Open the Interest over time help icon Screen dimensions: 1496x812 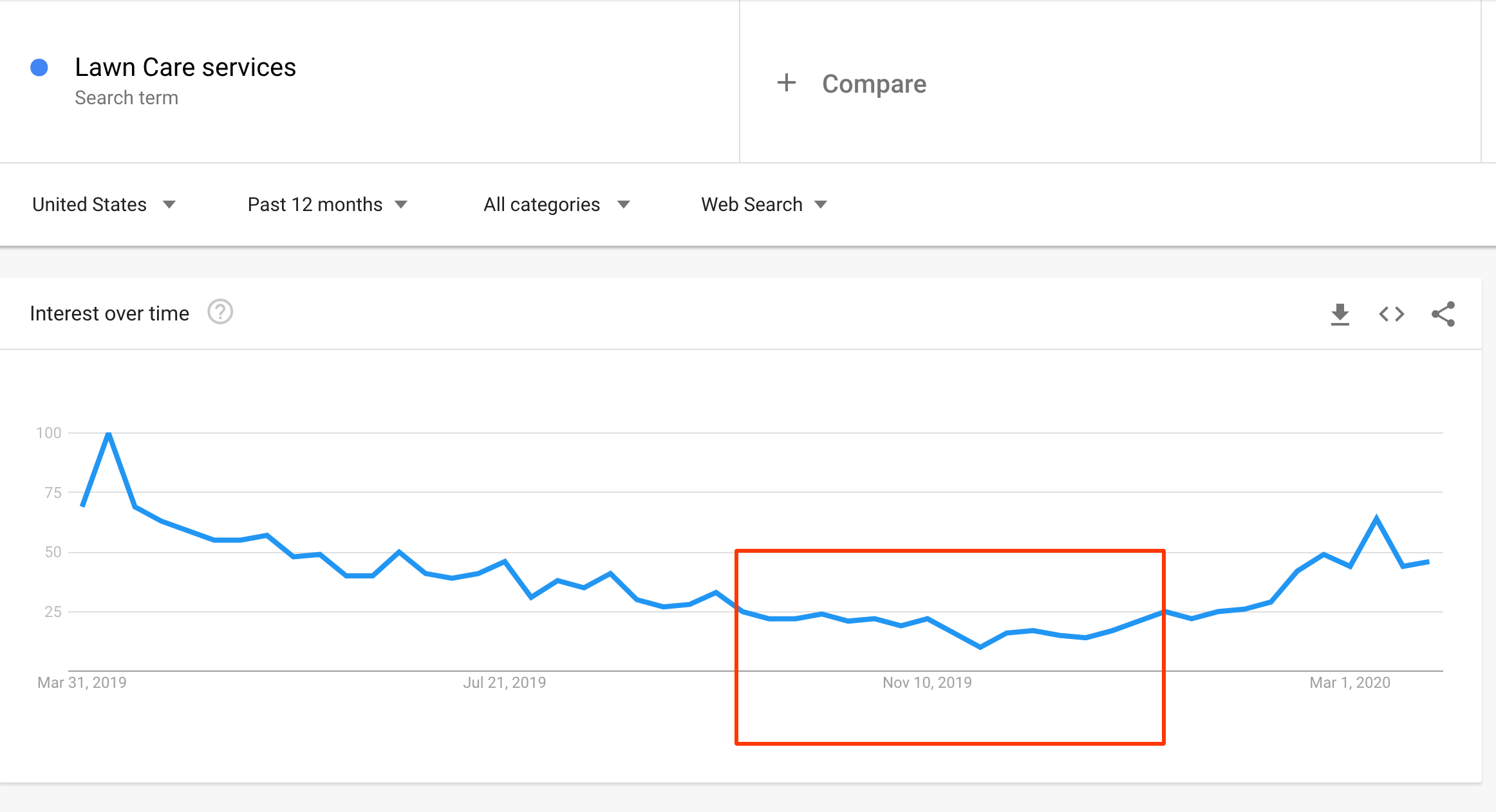tap(220, 312)
